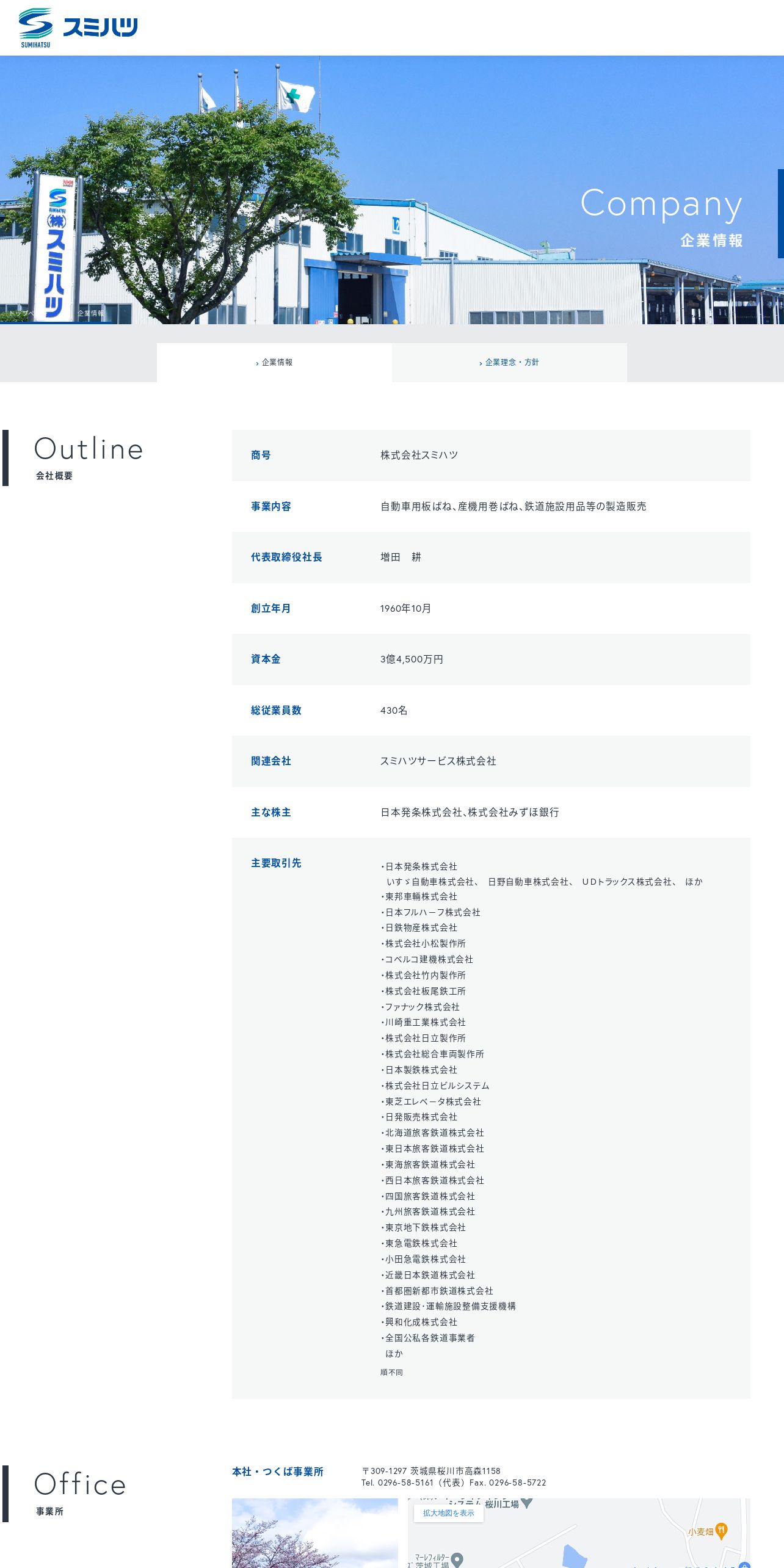Click the 本社・つくば事業所 heading
Screen dimensions: 784x1568
[x=278, y=1472]
